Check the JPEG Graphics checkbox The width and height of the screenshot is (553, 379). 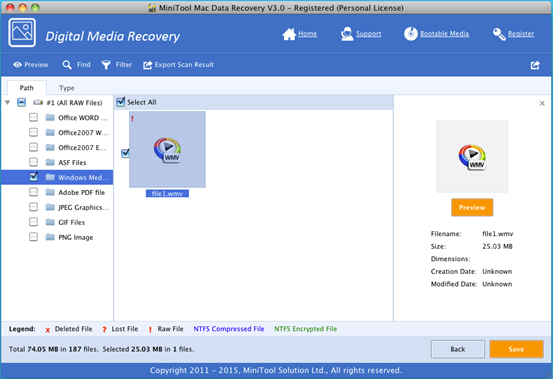[x=34, y=207]
